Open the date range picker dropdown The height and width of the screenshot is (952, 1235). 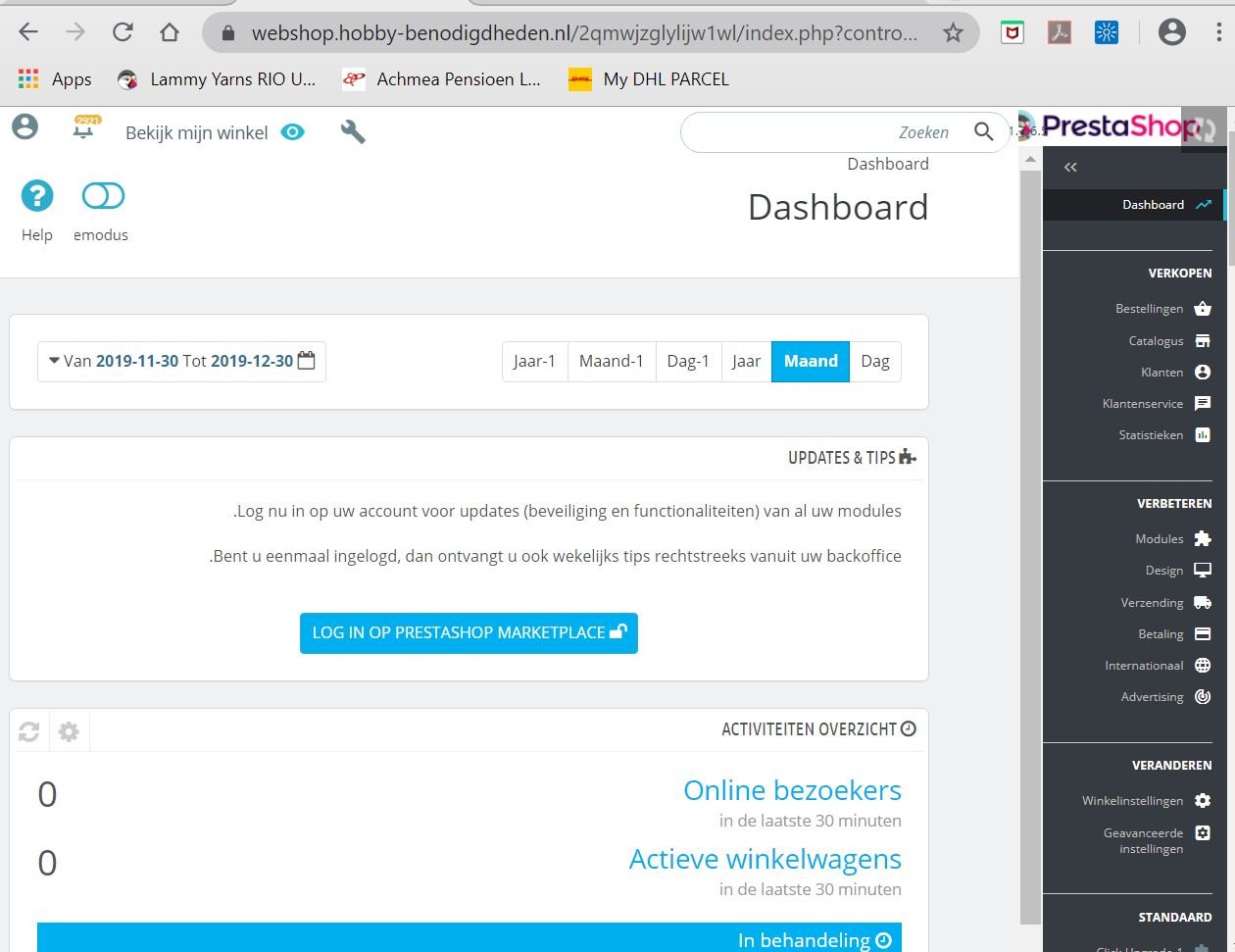[181, 361]
